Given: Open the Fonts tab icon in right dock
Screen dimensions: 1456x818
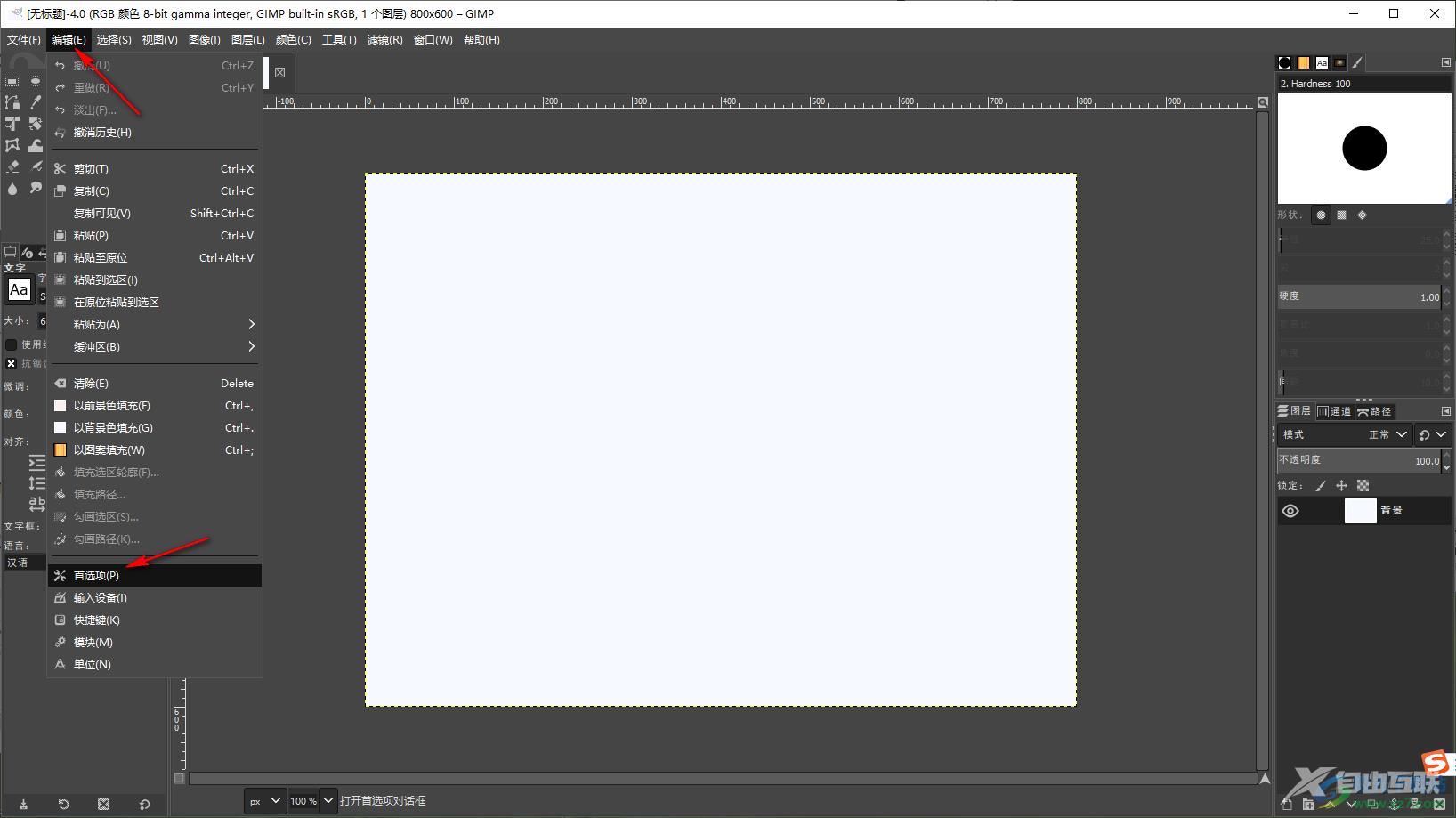Looking at the screenshot, I should pos(1322,62).
